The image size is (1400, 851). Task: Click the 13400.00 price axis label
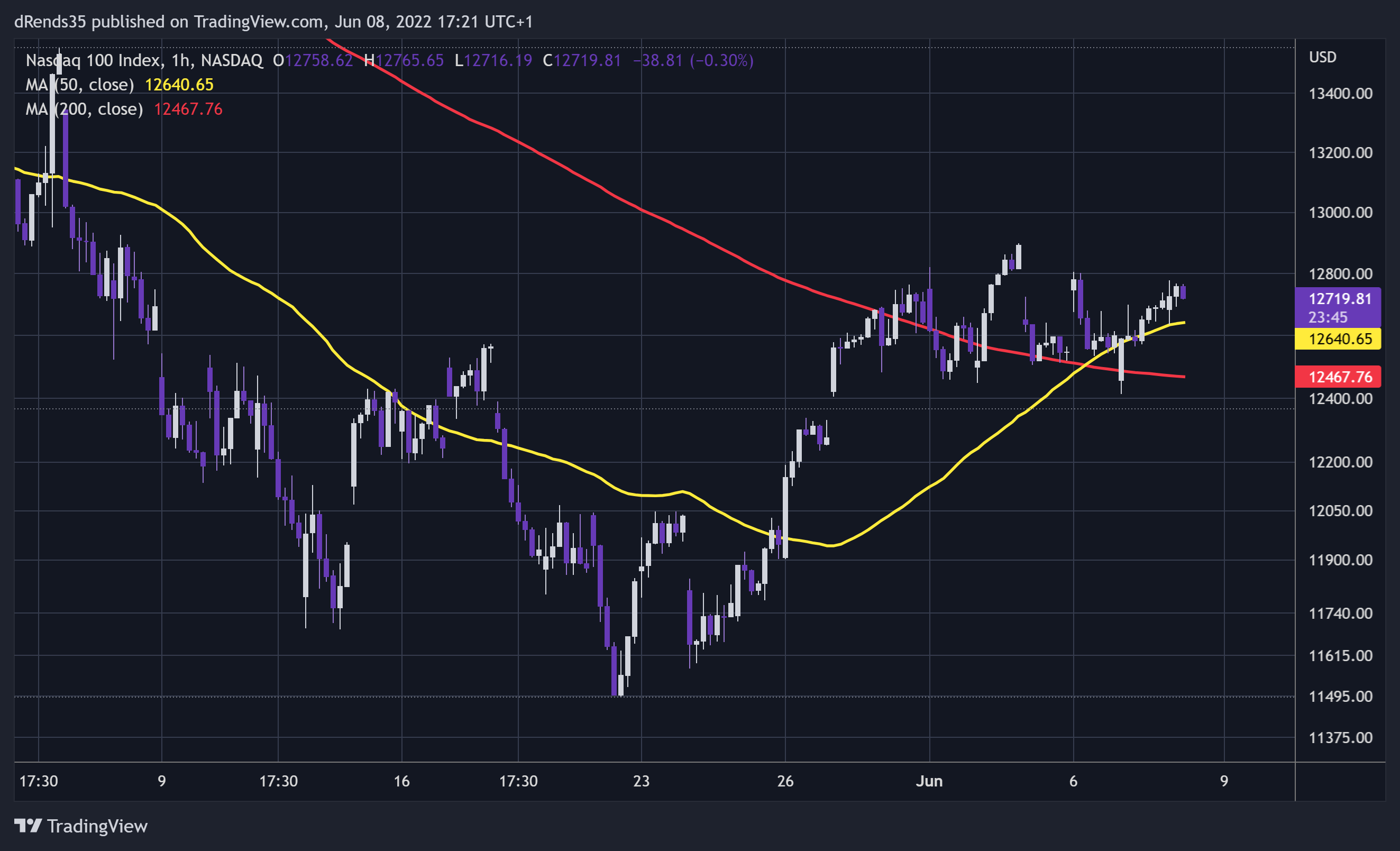click(x=1340, y=94)
